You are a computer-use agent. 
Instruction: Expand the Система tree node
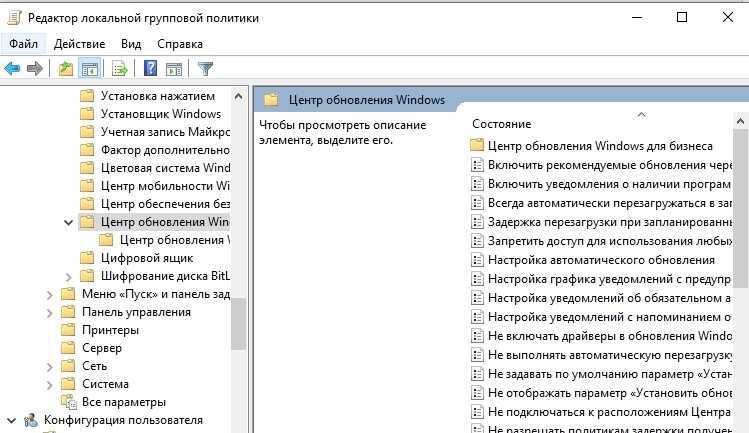pos(49,385)
